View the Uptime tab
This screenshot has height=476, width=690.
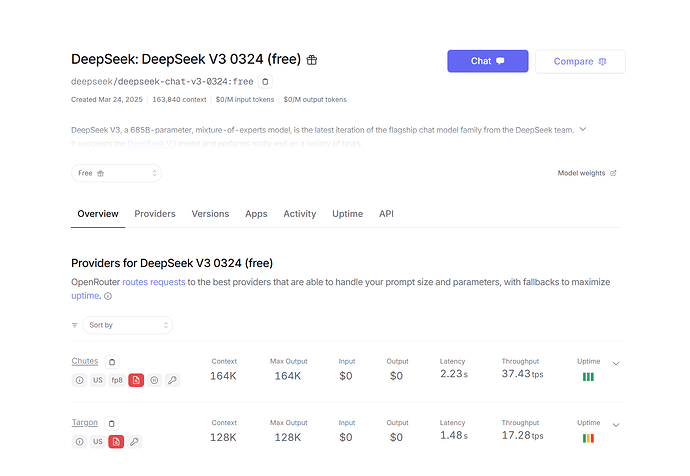pos(348,214)
